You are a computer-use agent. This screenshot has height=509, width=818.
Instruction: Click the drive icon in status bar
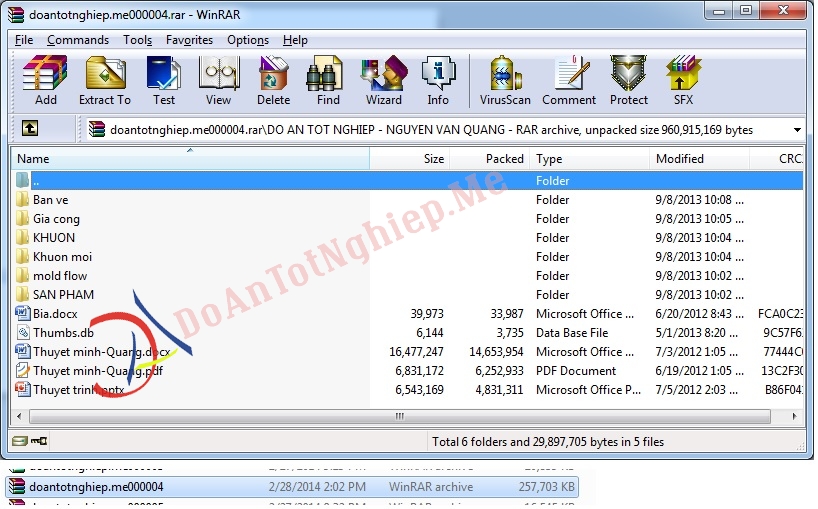[19, 442]
